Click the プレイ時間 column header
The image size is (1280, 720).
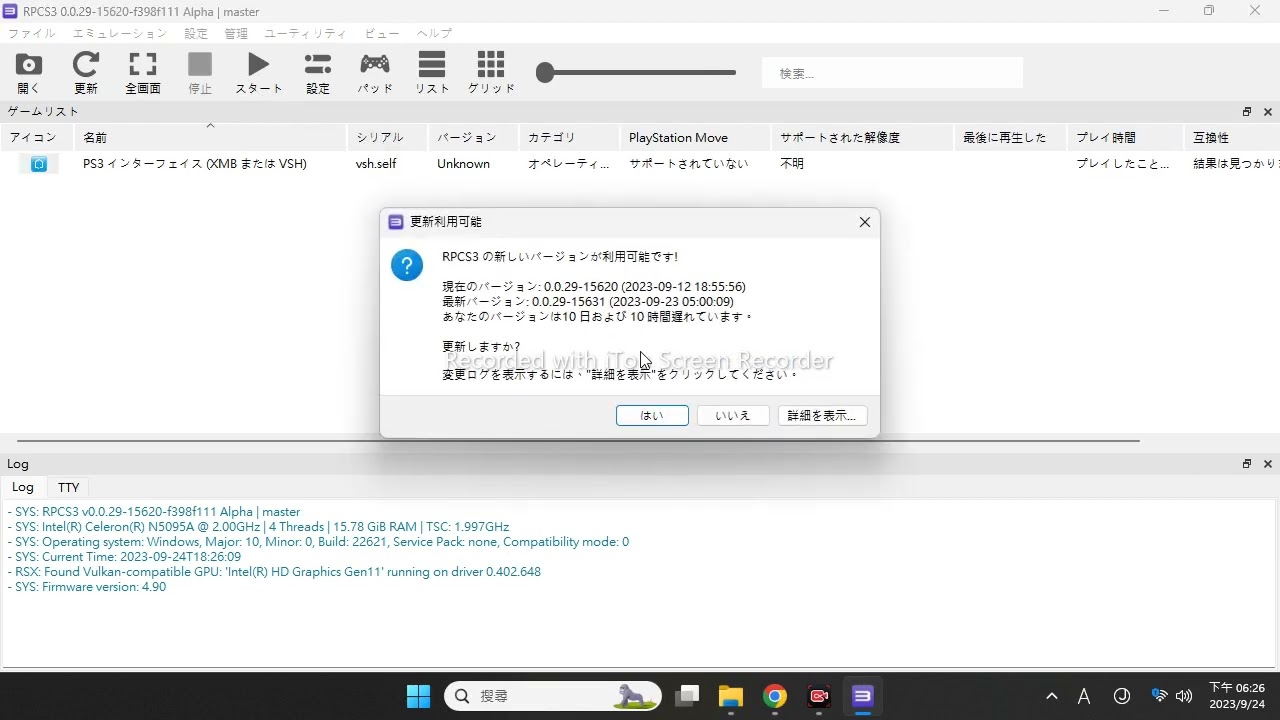(1126, 137)
